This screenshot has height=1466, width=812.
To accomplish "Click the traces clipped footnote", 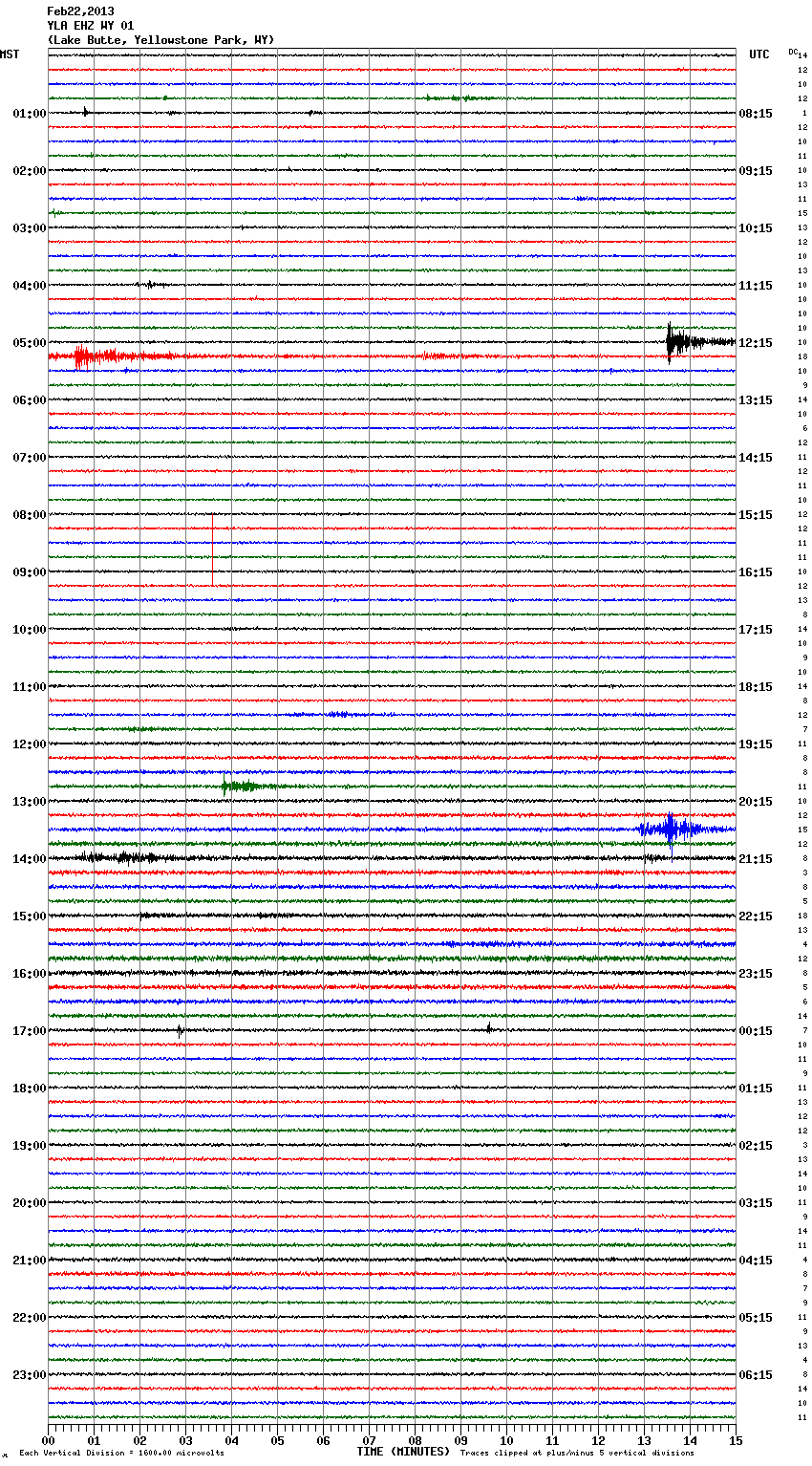I will [x=577, y=1454].
